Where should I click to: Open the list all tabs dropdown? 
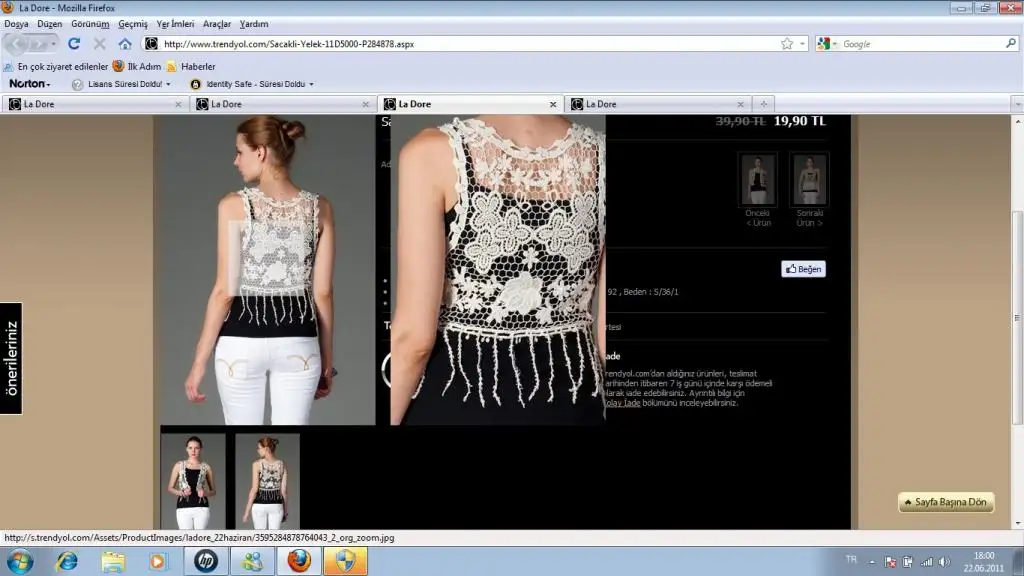[x=1011, y=104]
